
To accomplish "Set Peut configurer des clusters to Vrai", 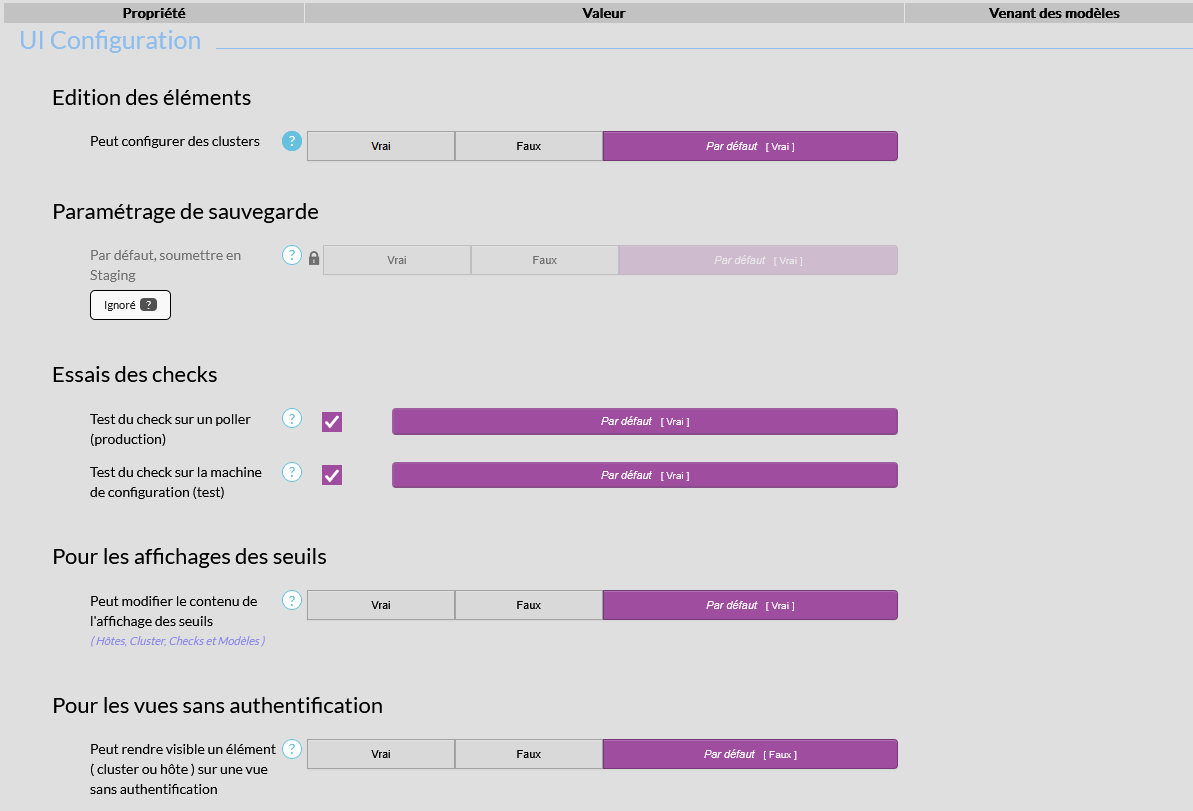I will 381,146.
